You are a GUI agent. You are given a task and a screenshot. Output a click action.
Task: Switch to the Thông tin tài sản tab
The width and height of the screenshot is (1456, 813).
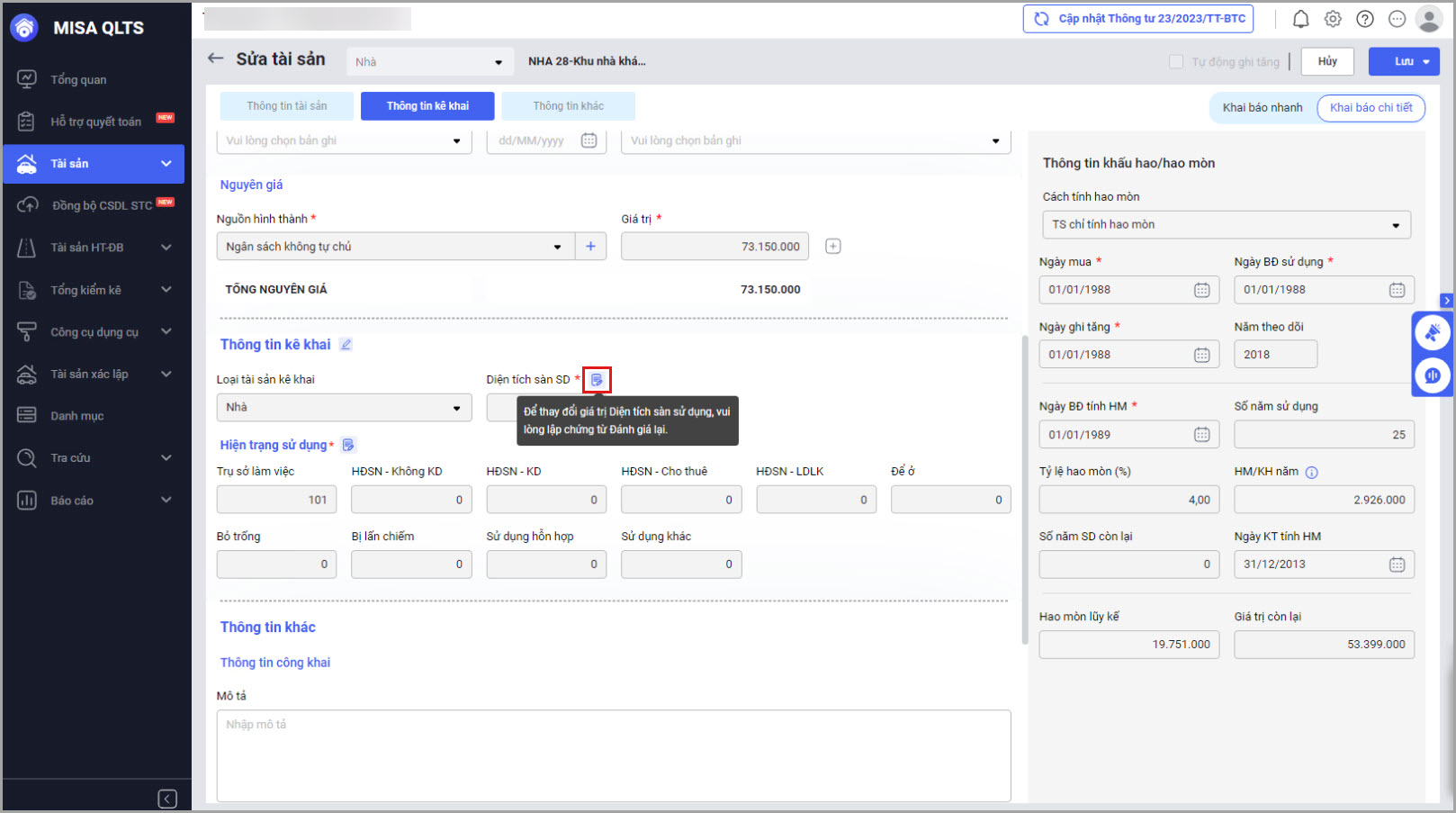click(x=287, y=106)
